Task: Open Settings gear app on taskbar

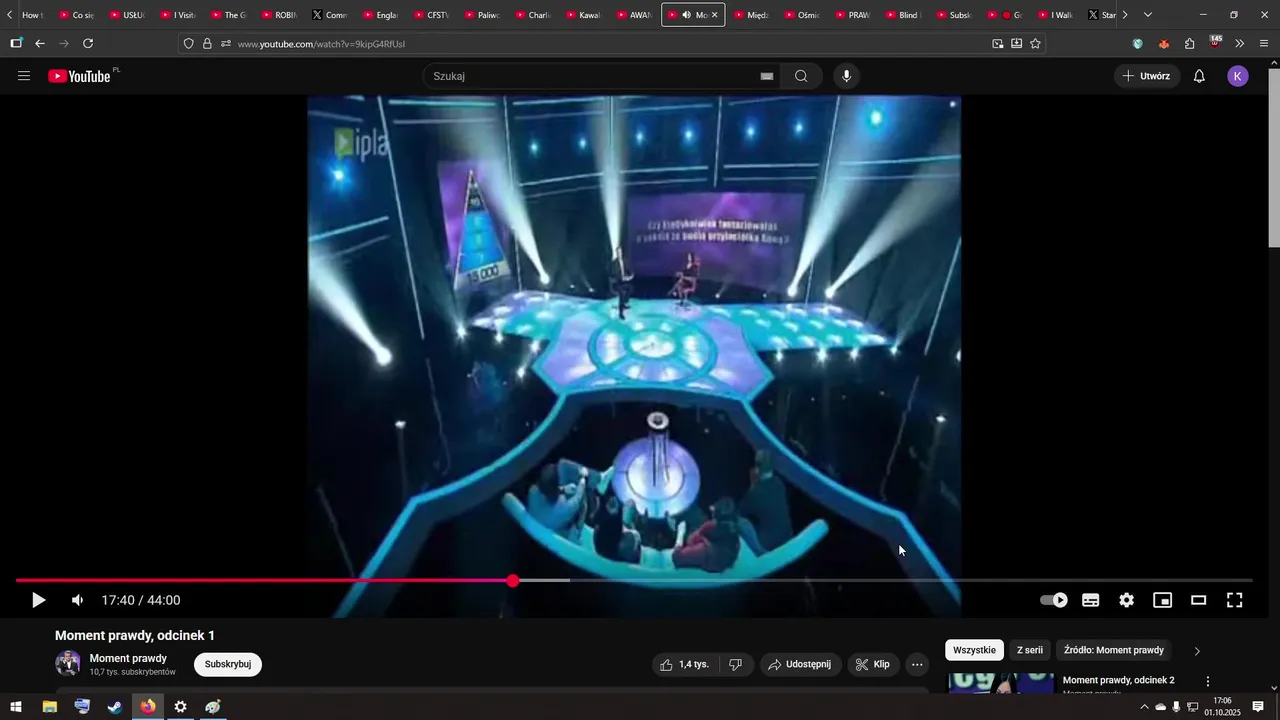Action: (x=180, y=707)
